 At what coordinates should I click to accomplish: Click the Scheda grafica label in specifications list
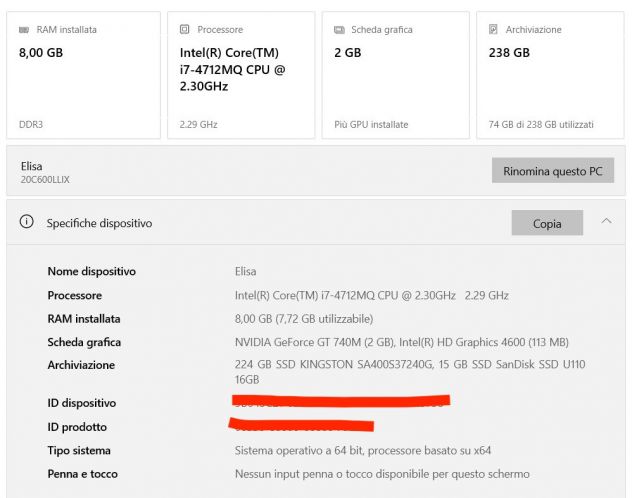point(84,342)
